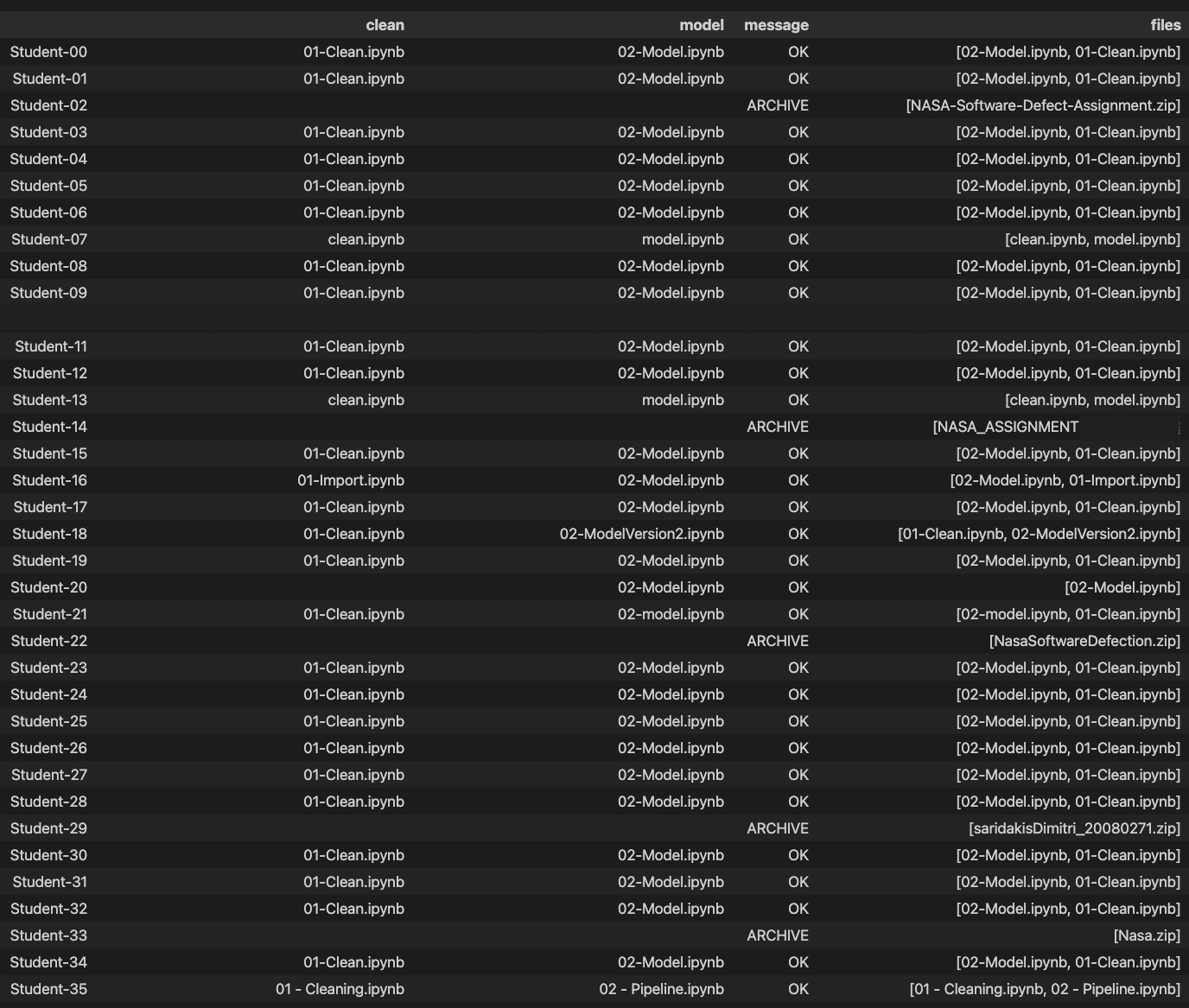This screenshot has width=1189, height=1008.
Task: Select model.ipynb cell in Student-13 row
Action: (x=683, y=400)
